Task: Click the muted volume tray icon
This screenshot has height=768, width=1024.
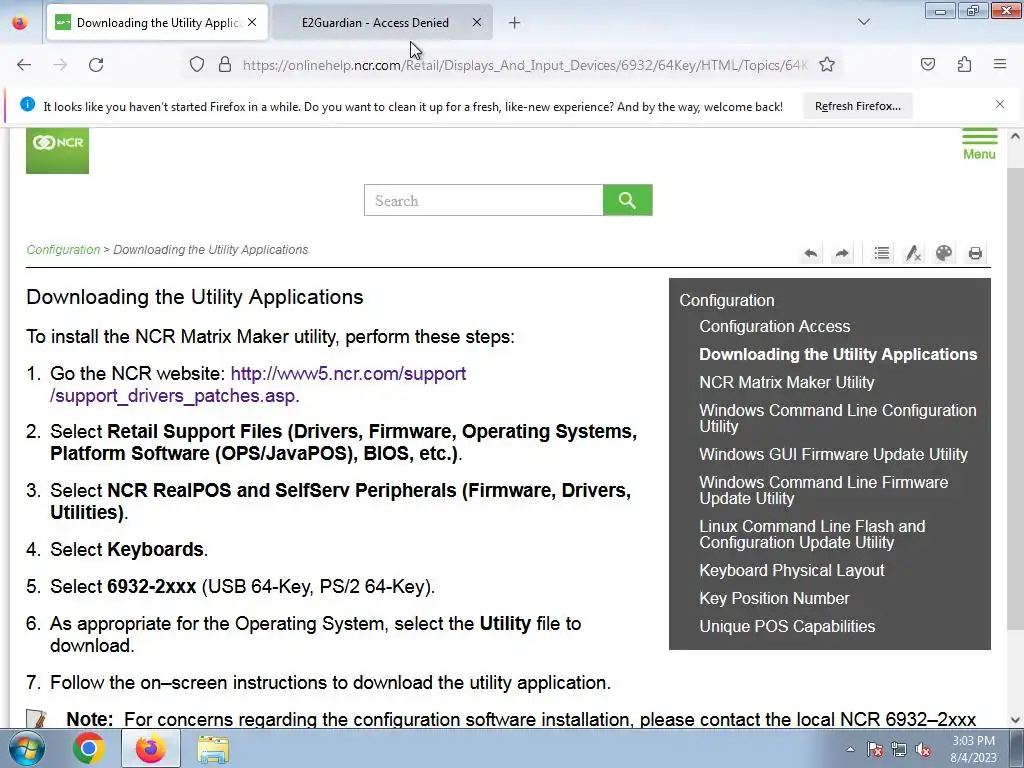Action: click(x=923, y=750)
